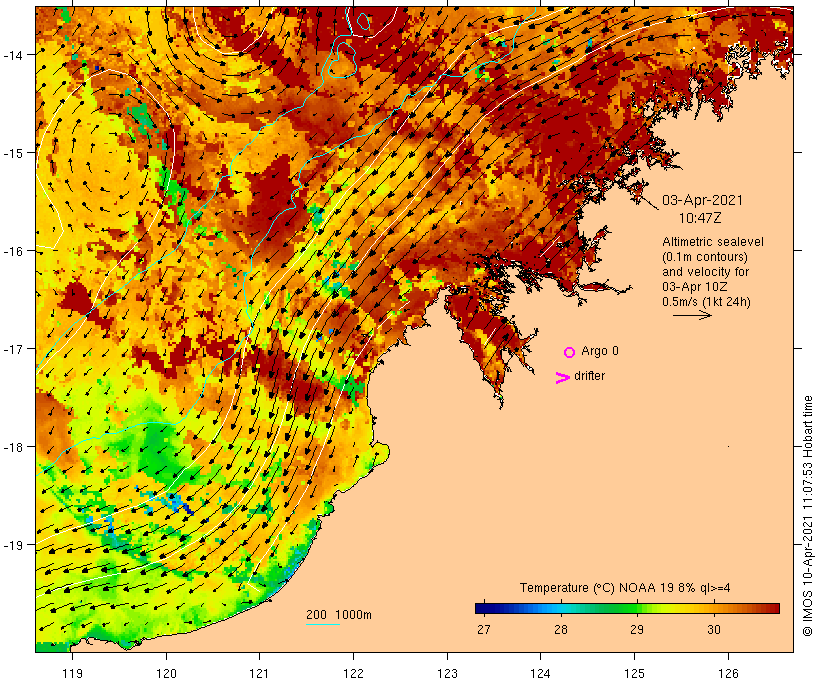Click the 'Altimetric sealevel' caption line
Viewport: 820px width, 680px height.
tap(713, 242)
